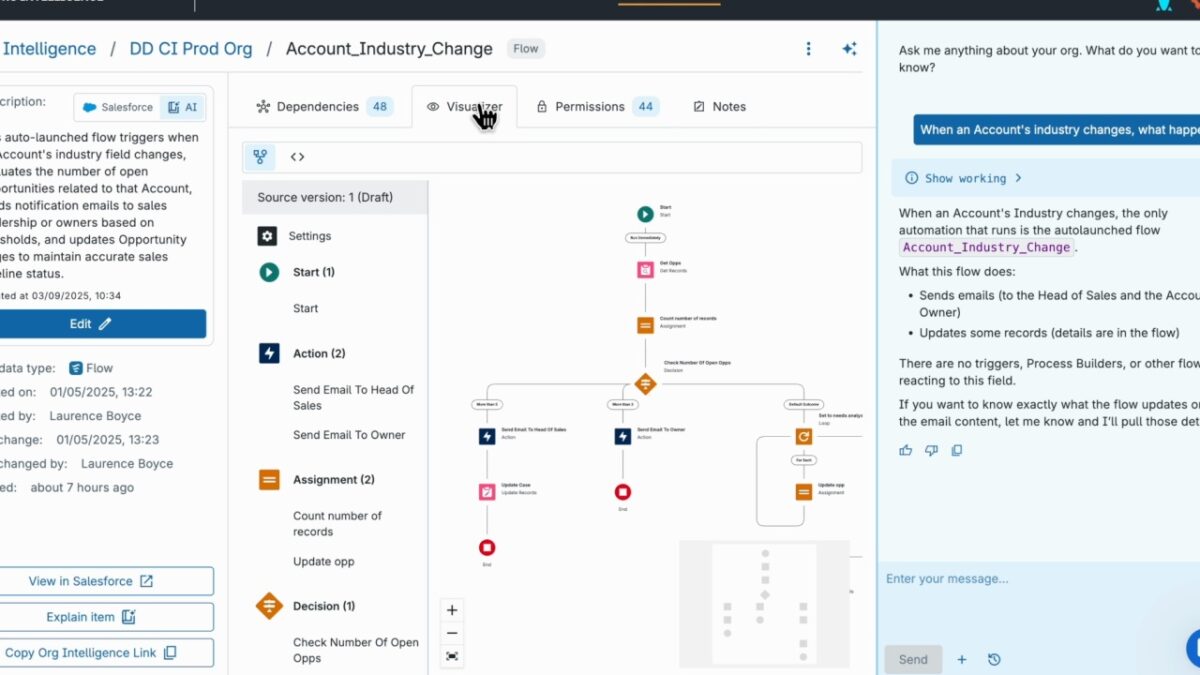Select the Check Number Of Open Opps decision node

pos(645,383)
